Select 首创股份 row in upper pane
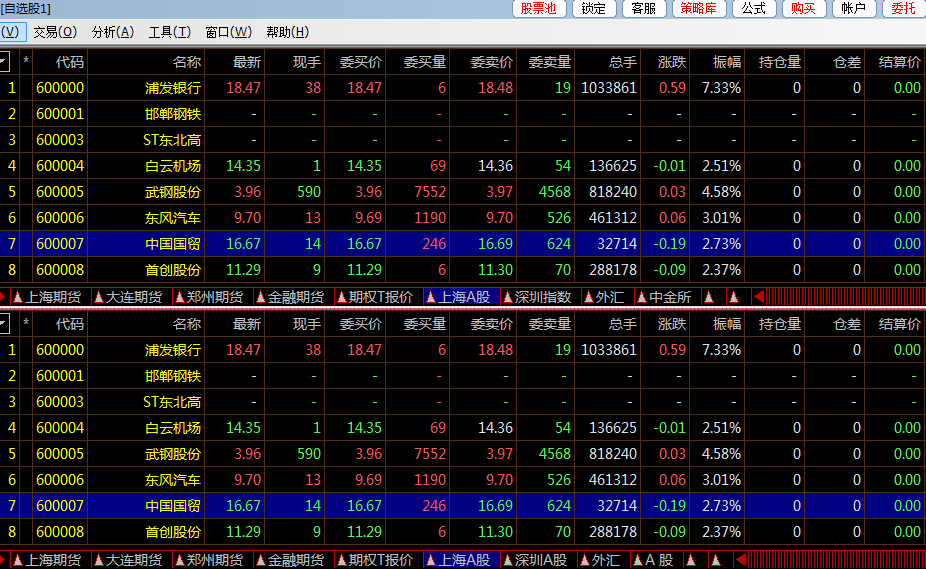 tap(463, 270)
